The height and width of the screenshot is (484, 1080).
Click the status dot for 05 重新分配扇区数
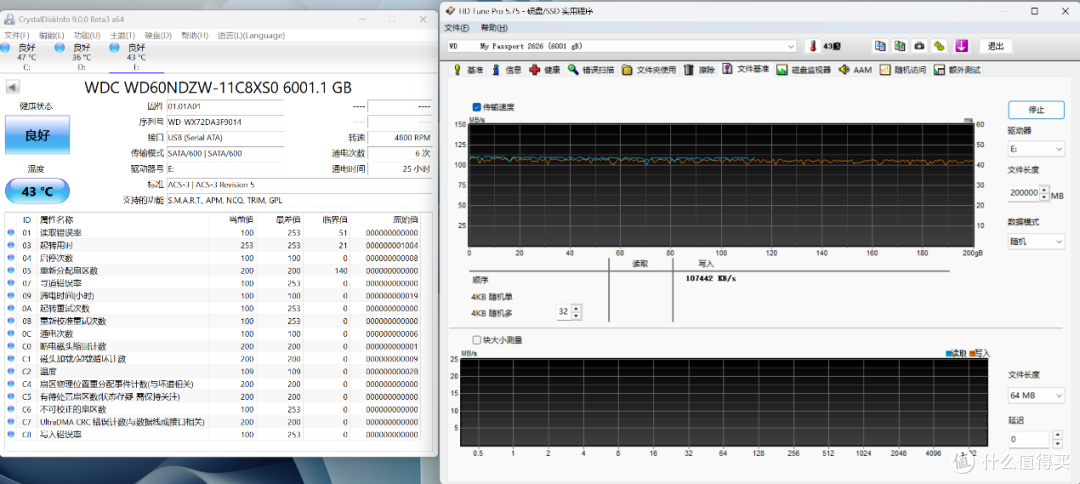pyautogui.click(x=11, y=271)
